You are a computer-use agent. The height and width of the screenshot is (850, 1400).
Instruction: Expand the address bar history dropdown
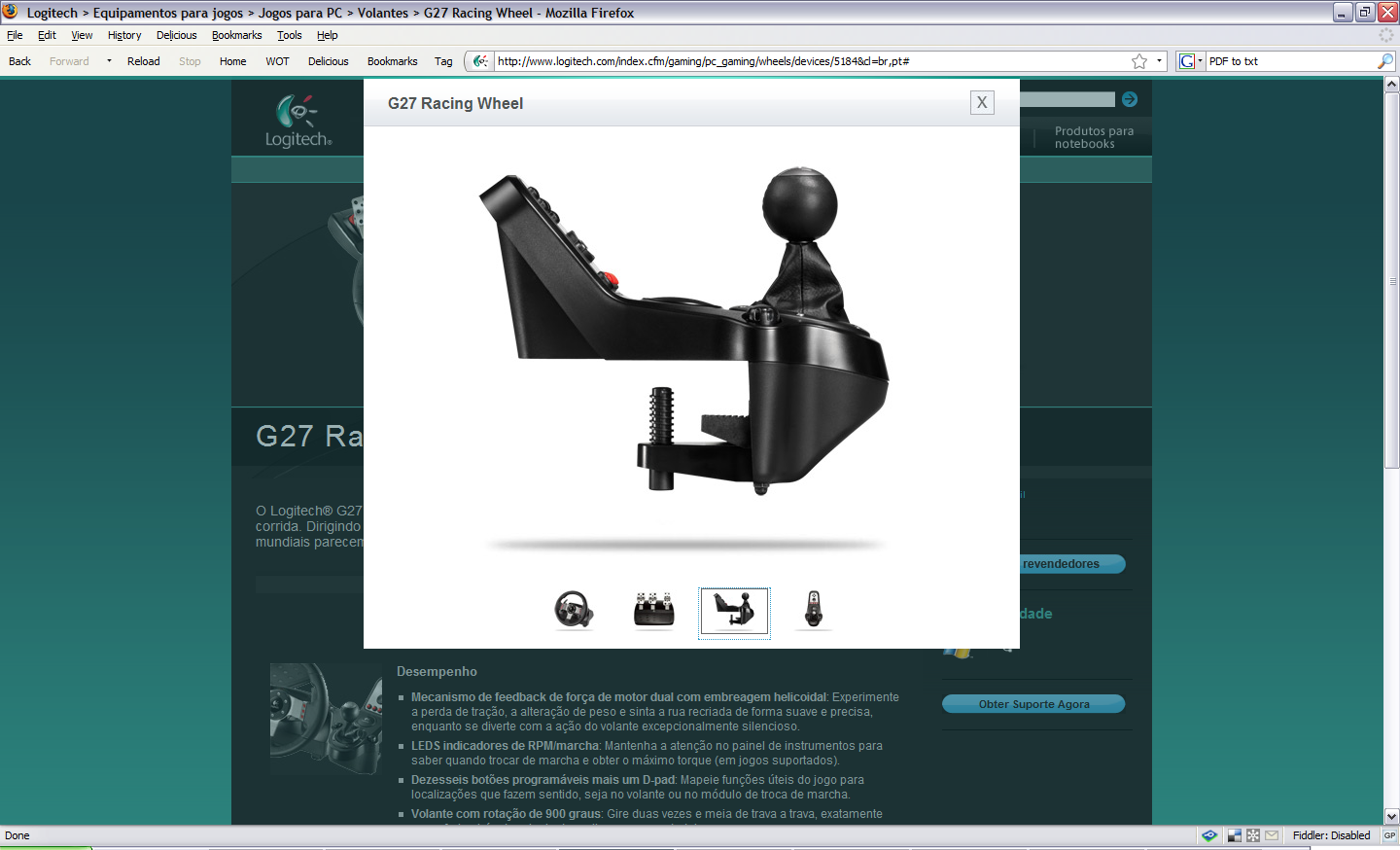coord(1159,61)
